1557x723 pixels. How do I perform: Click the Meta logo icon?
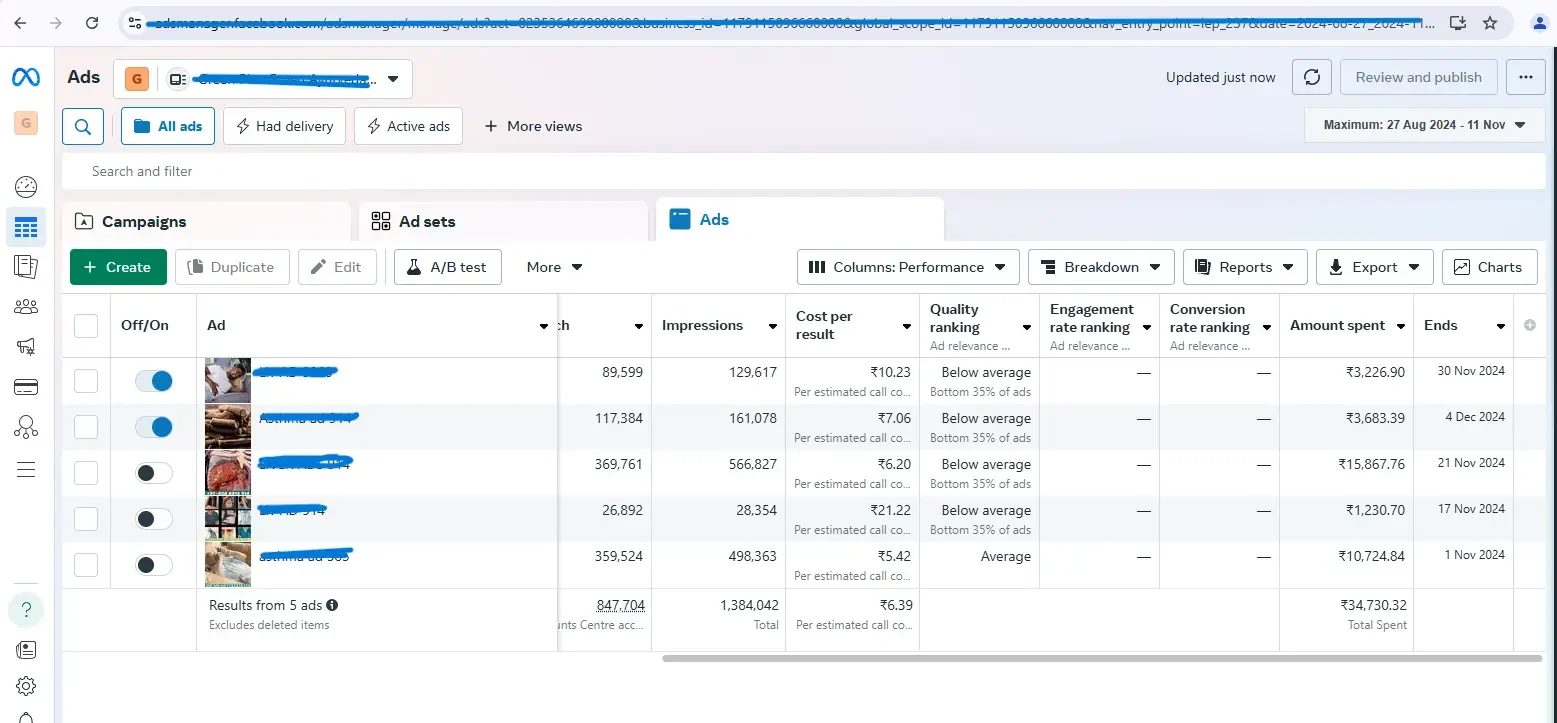pos(26,78)
